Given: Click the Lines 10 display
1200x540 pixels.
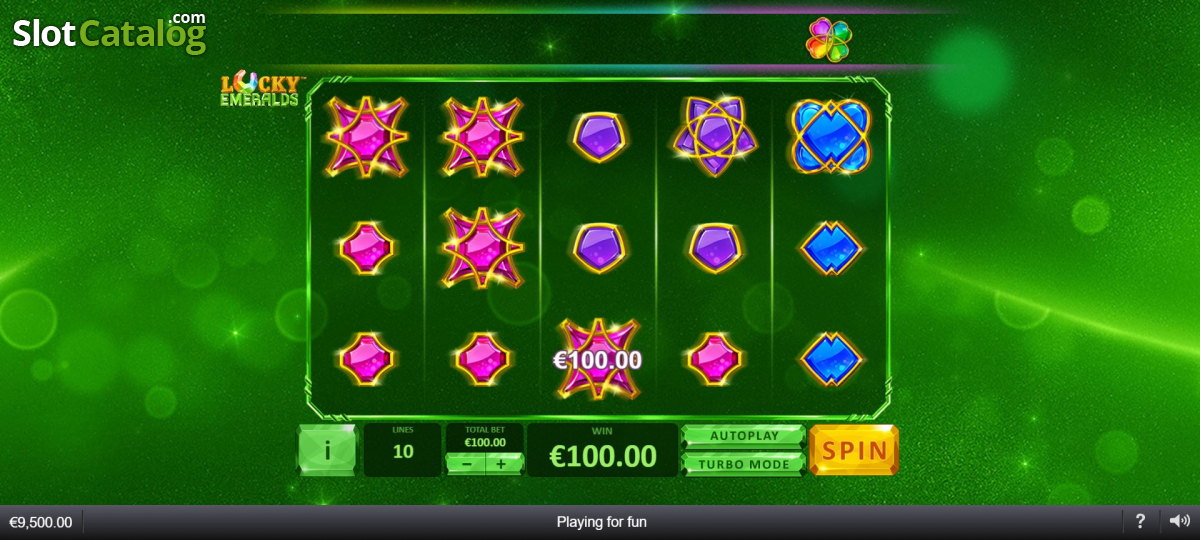Looking at the screenshot, I should pyautogui.click(x=403, y=449).
